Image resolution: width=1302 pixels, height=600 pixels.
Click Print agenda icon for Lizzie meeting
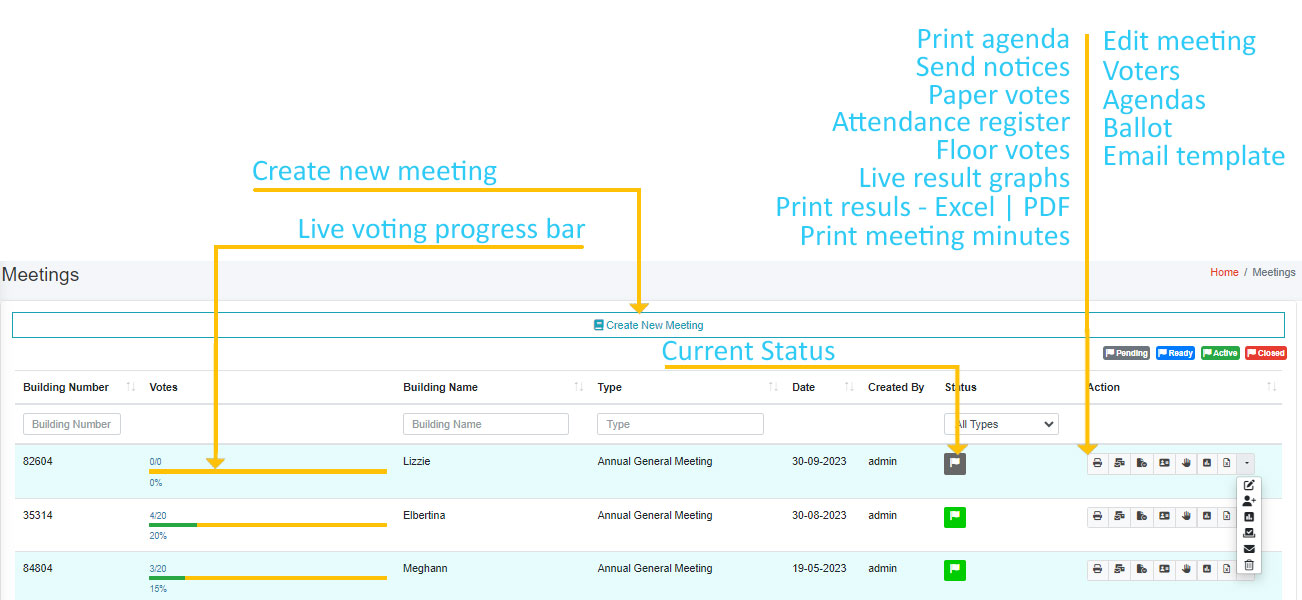1098,463
